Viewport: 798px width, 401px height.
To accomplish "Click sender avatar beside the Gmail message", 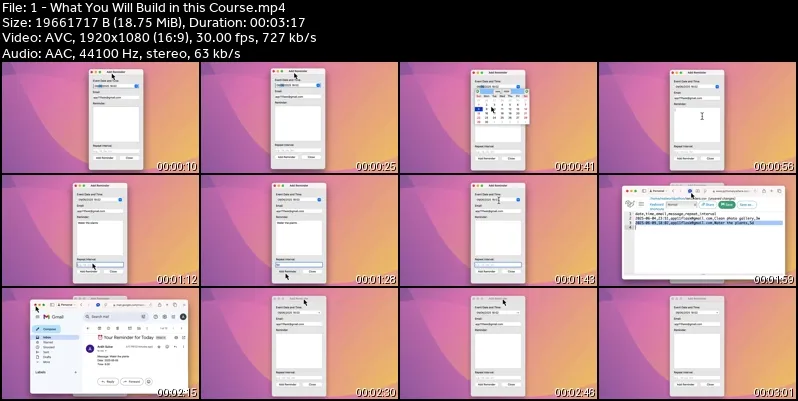I will [x=90, y=349].
